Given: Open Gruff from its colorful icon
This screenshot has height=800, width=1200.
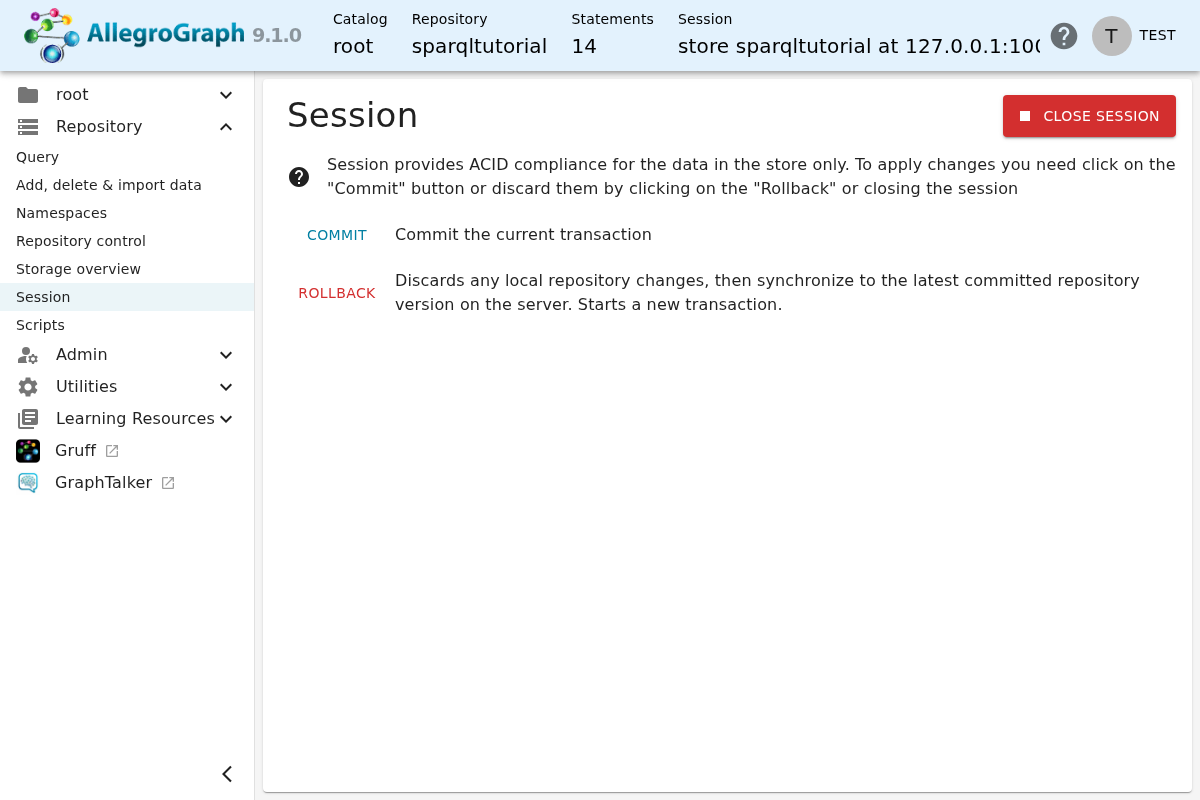Looking at the screenshot, I should pyautogui.click(x=28, y=451).
